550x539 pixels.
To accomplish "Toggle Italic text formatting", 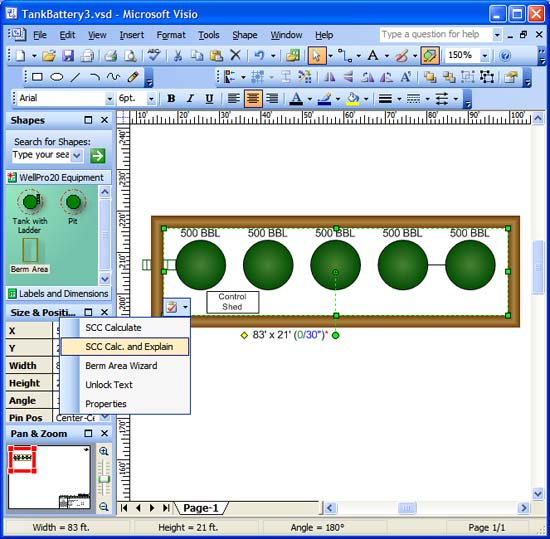I will click(x=190, y=99).
